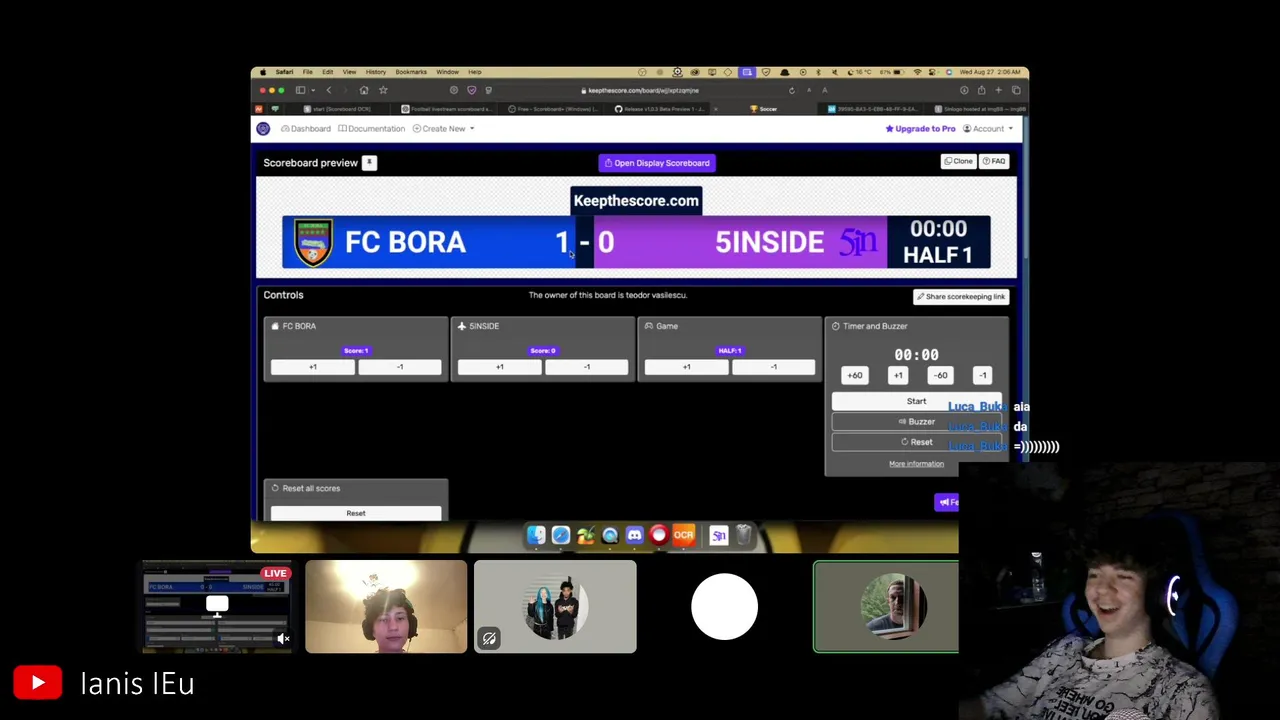The height and width of the screenshot is (720, 1280).
Task: Click Share scorekeeping link button
Action: coord(960,296)
